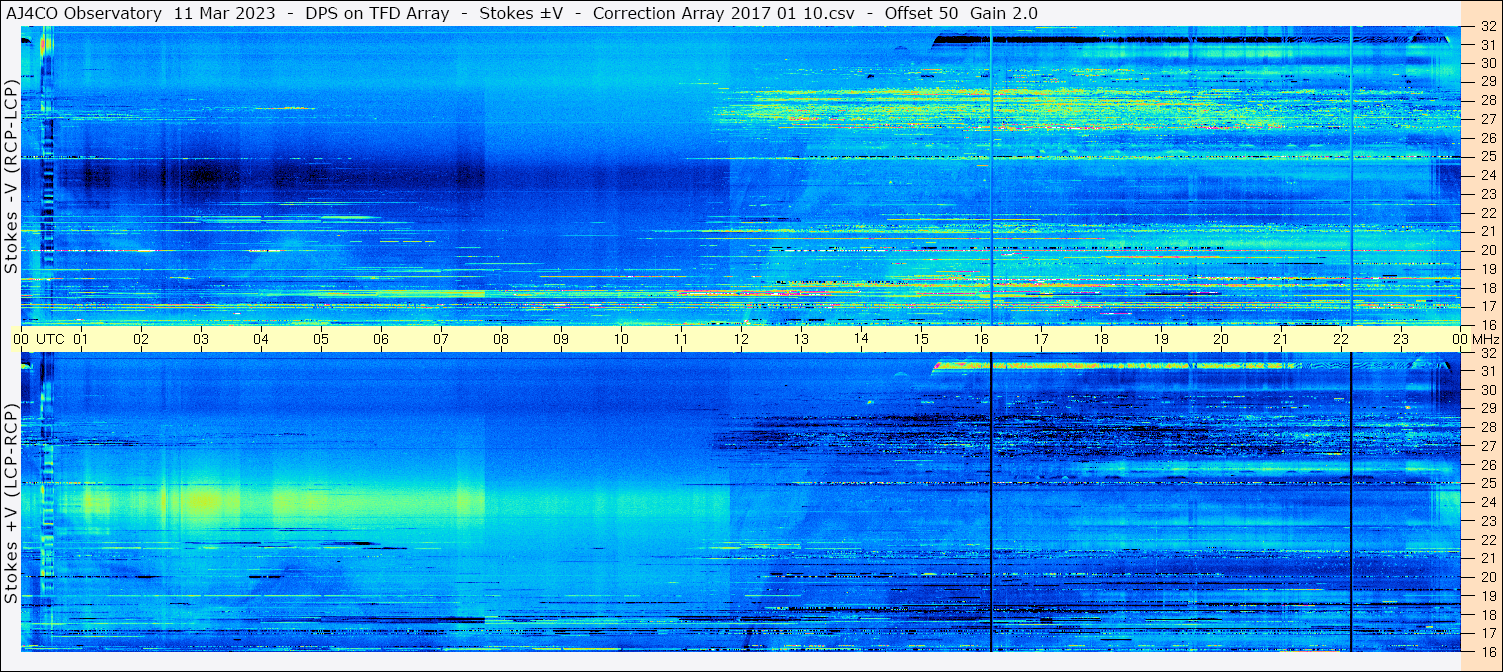Click the 28 MHz label of the Stokes -V panel
The width and height of the screenshot is (1503, 672).
1488,100
